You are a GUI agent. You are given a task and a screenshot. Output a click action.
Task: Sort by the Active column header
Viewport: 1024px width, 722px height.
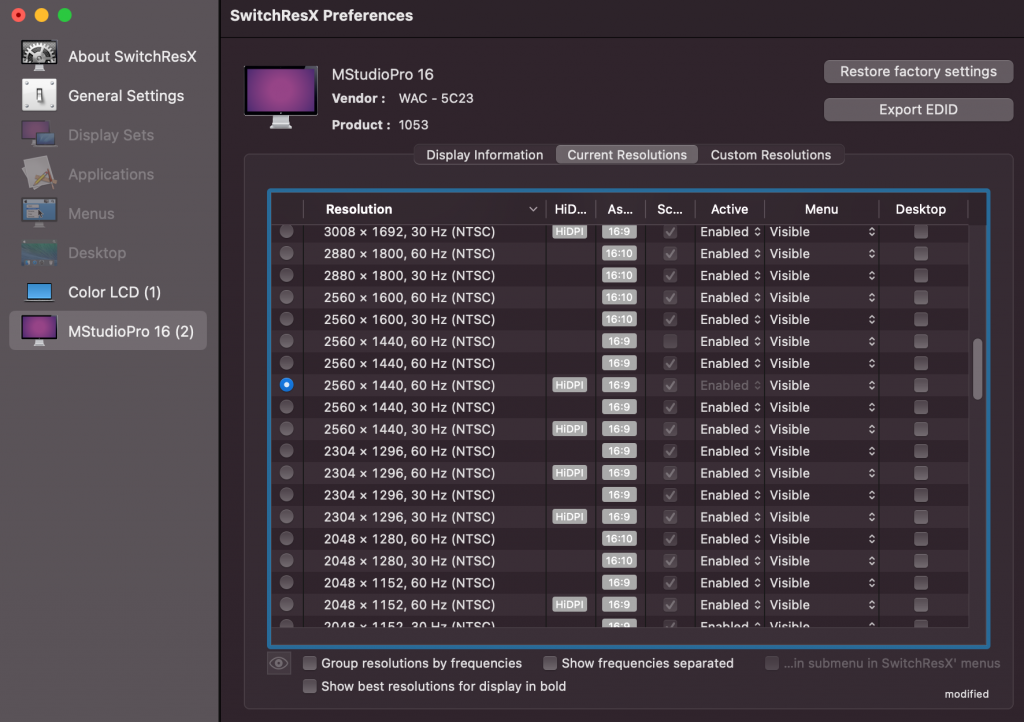point(729,209)
